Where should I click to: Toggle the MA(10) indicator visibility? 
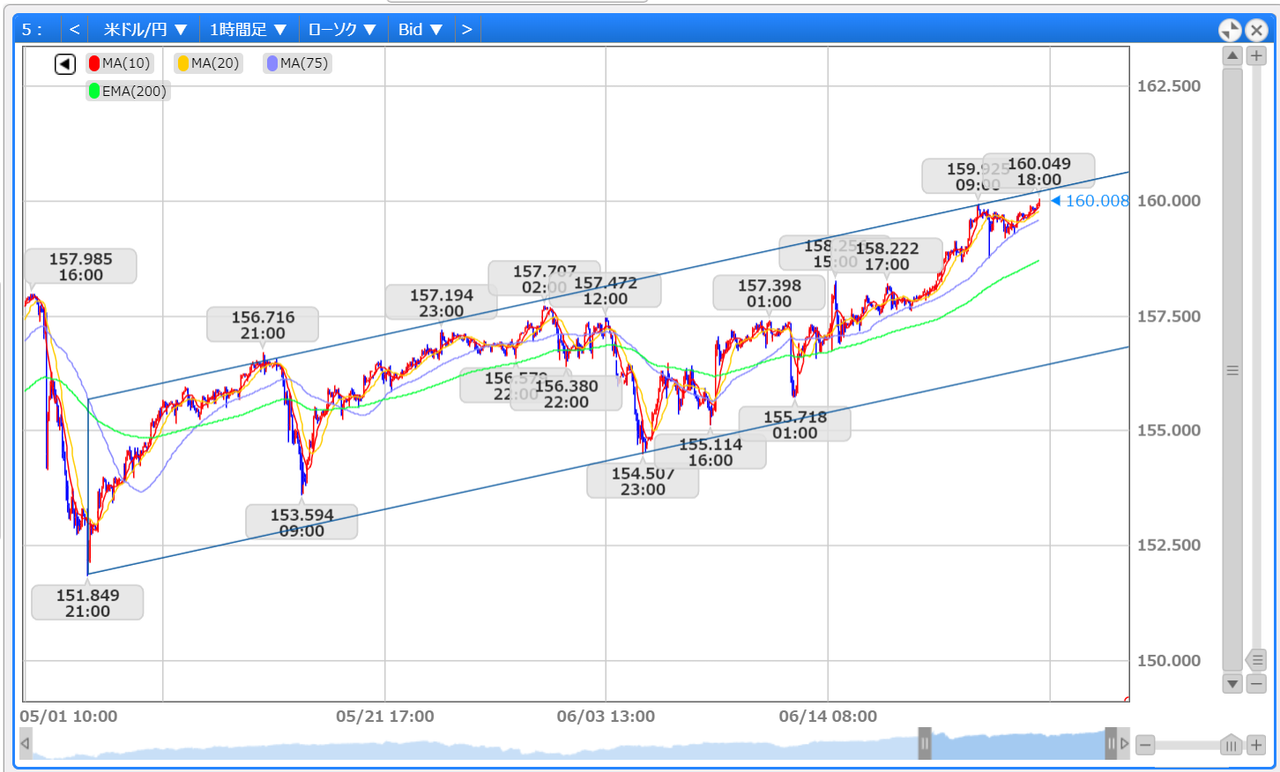[x=120, y=63]
